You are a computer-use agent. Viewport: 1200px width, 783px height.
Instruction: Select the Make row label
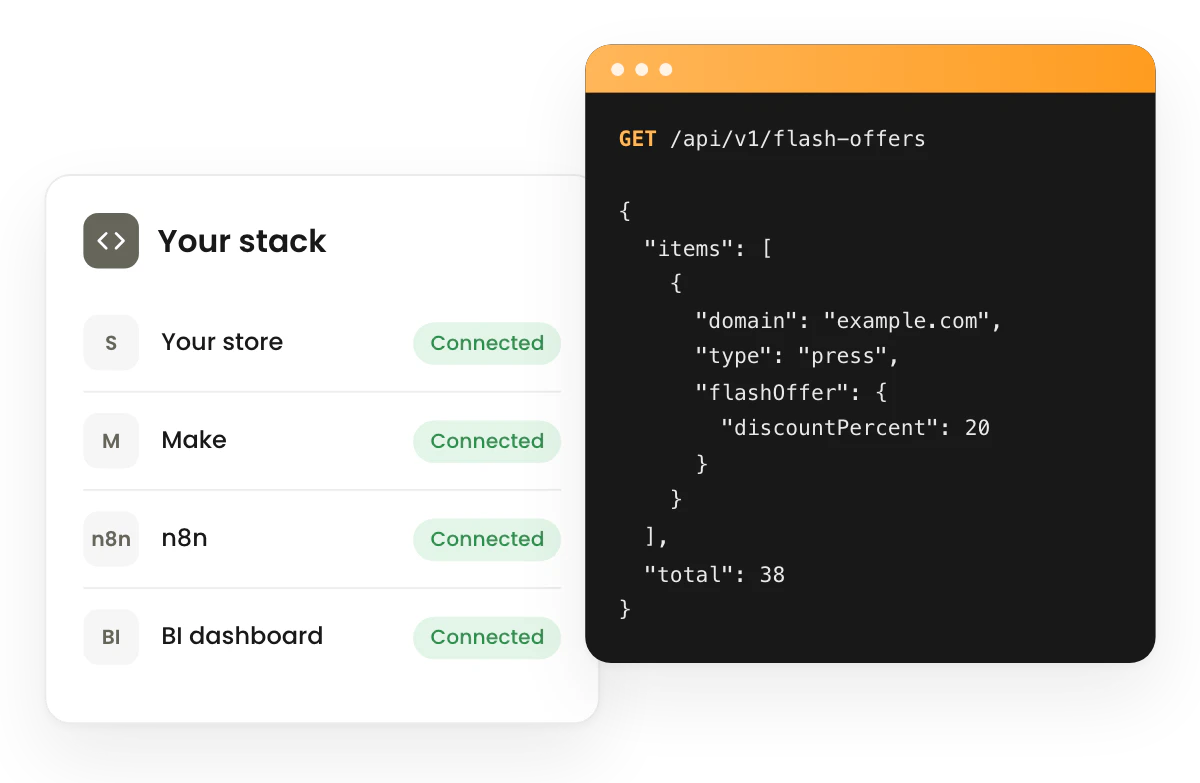(x=194, y=440)
